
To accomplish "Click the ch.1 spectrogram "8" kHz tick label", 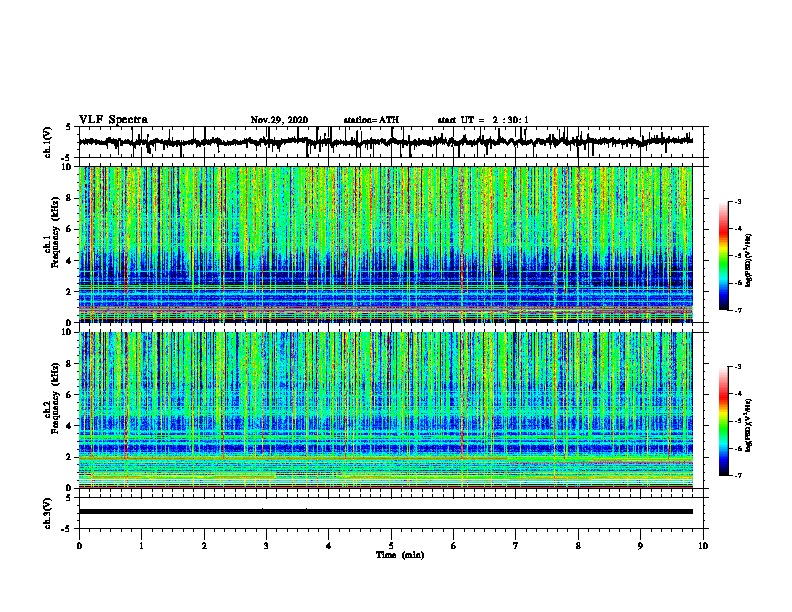I will 69,198.
